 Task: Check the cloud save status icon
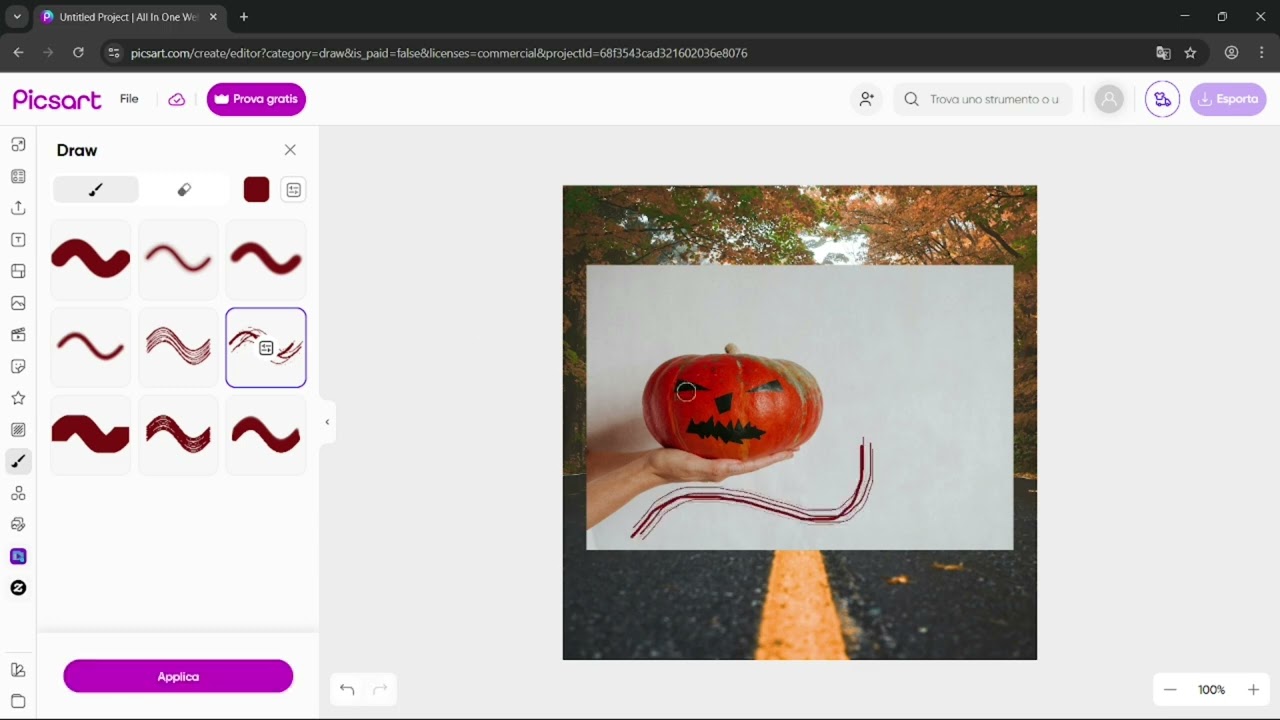(177, 99)
